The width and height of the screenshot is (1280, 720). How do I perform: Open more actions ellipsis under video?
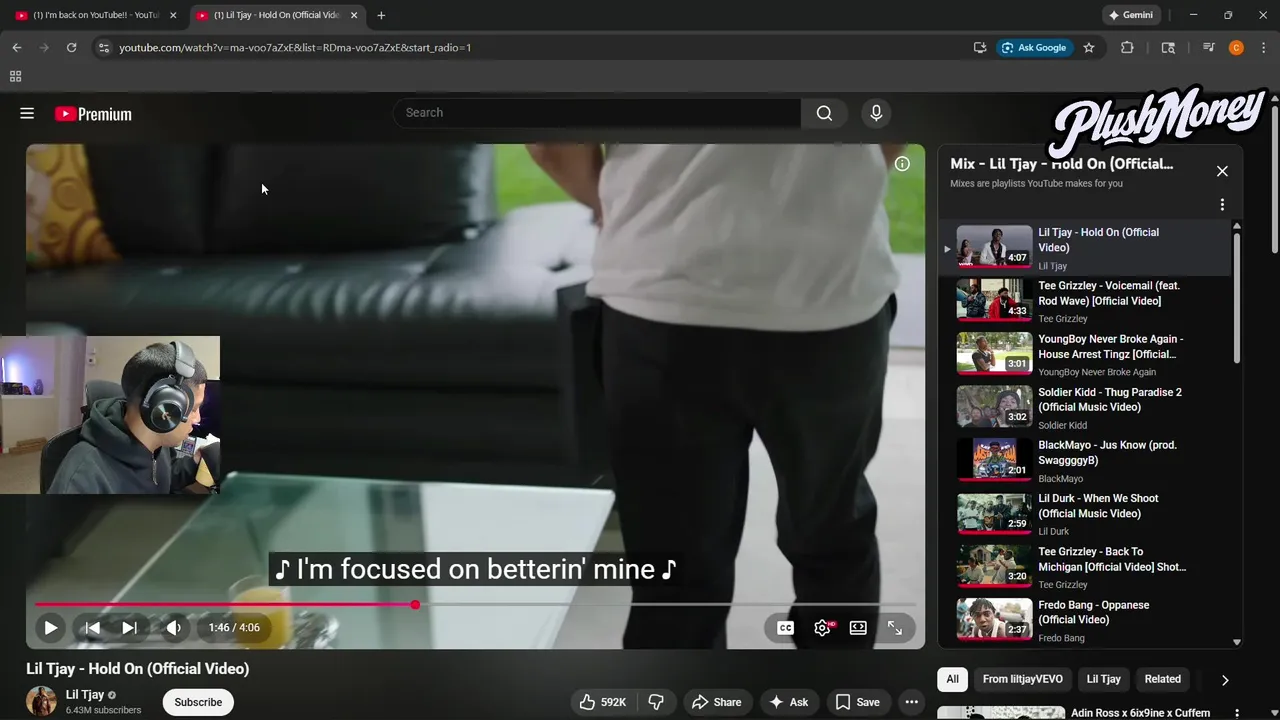(x=911, y=702)
